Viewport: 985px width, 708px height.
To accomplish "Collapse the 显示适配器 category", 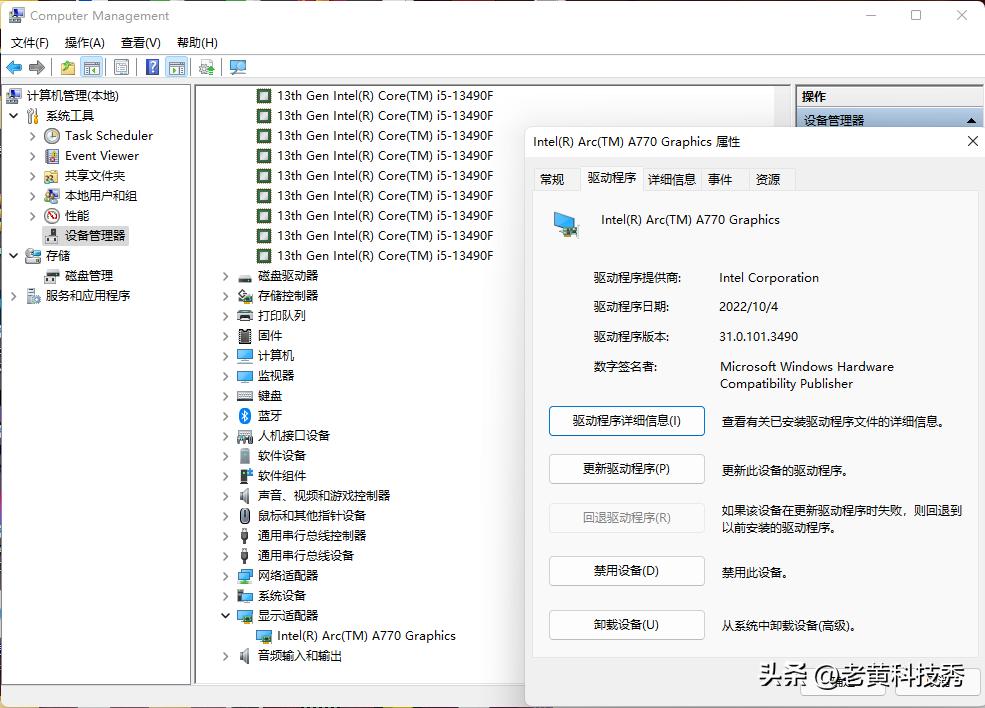I will click(226, 616).
